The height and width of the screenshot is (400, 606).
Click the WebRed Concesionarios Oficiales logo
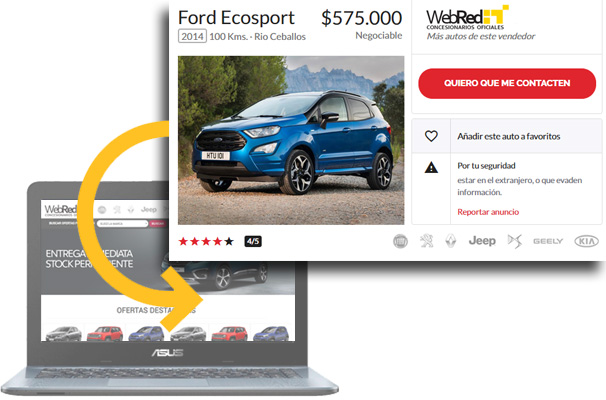[467, 17]
